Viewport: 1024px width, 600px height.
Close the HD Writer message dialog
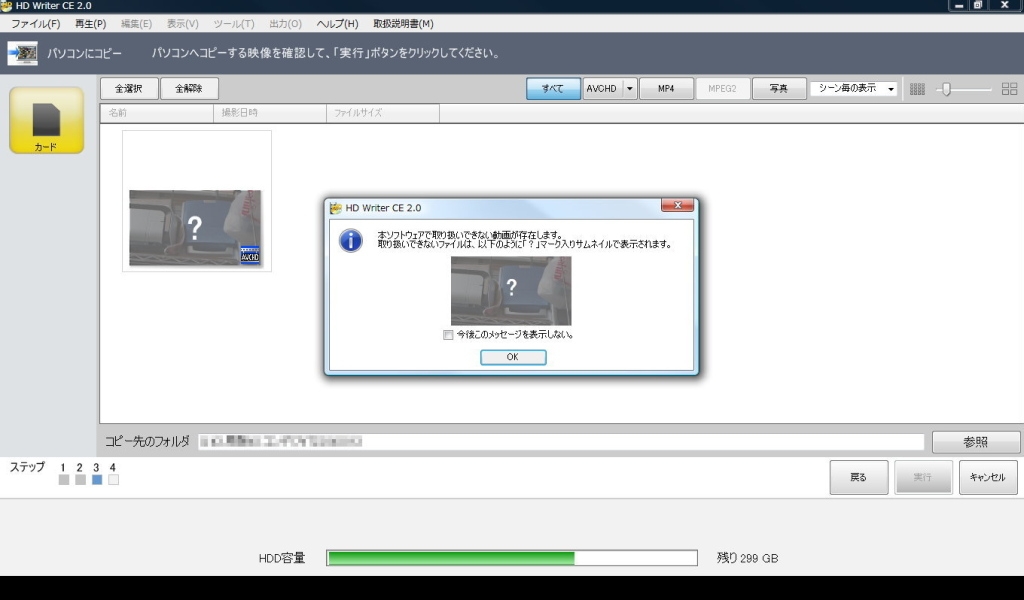pos(677,205)
